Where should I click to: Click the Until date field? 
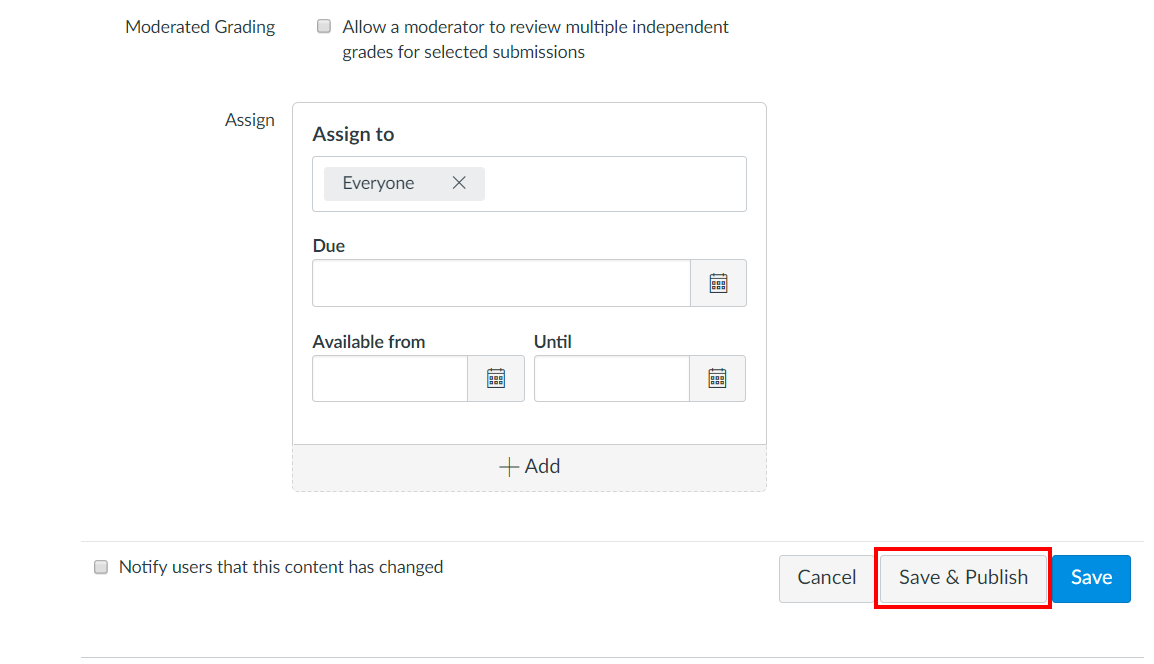click(x=611, y=378)
